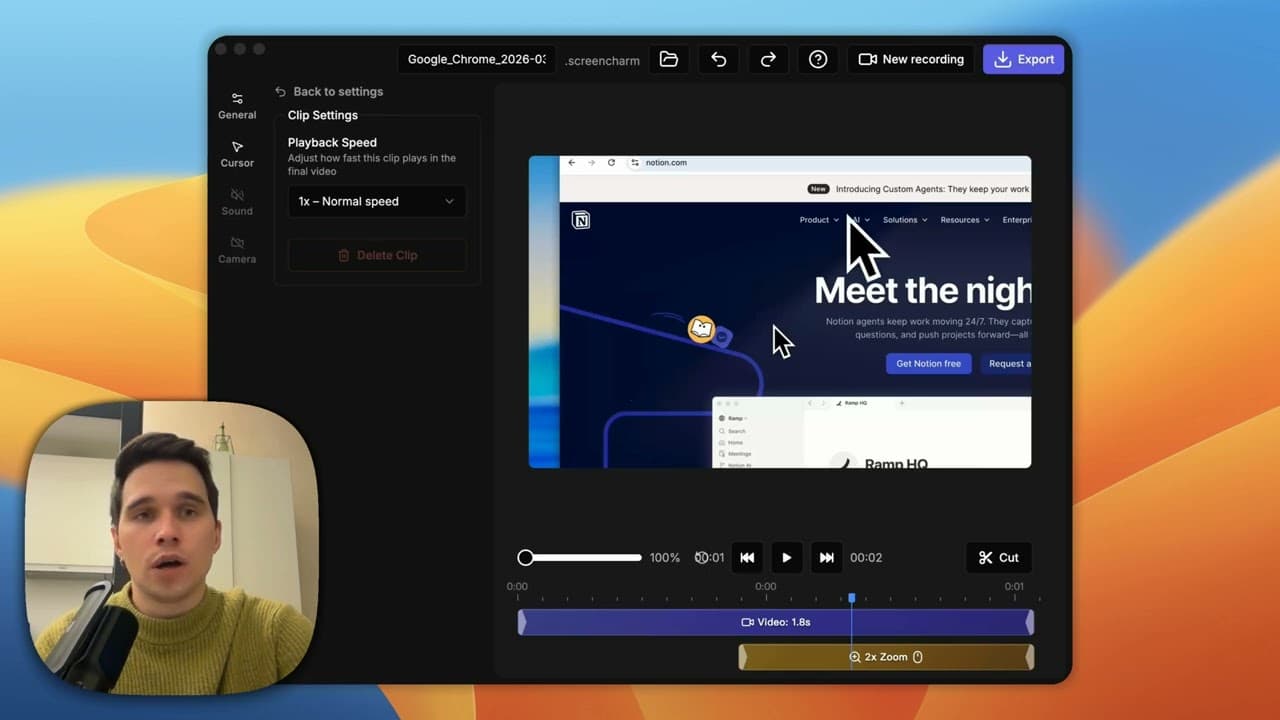Start a New recording

(911, 59)
